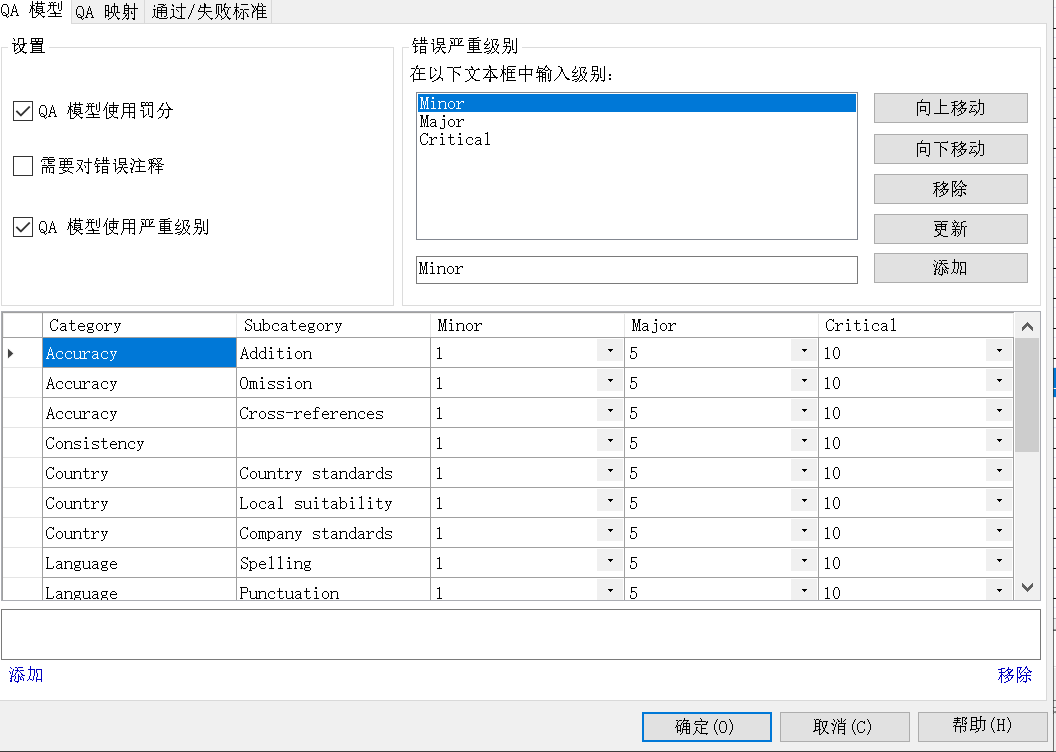
Task: Open Major dropdown for Accuracy Addition row
Action: 804,351
